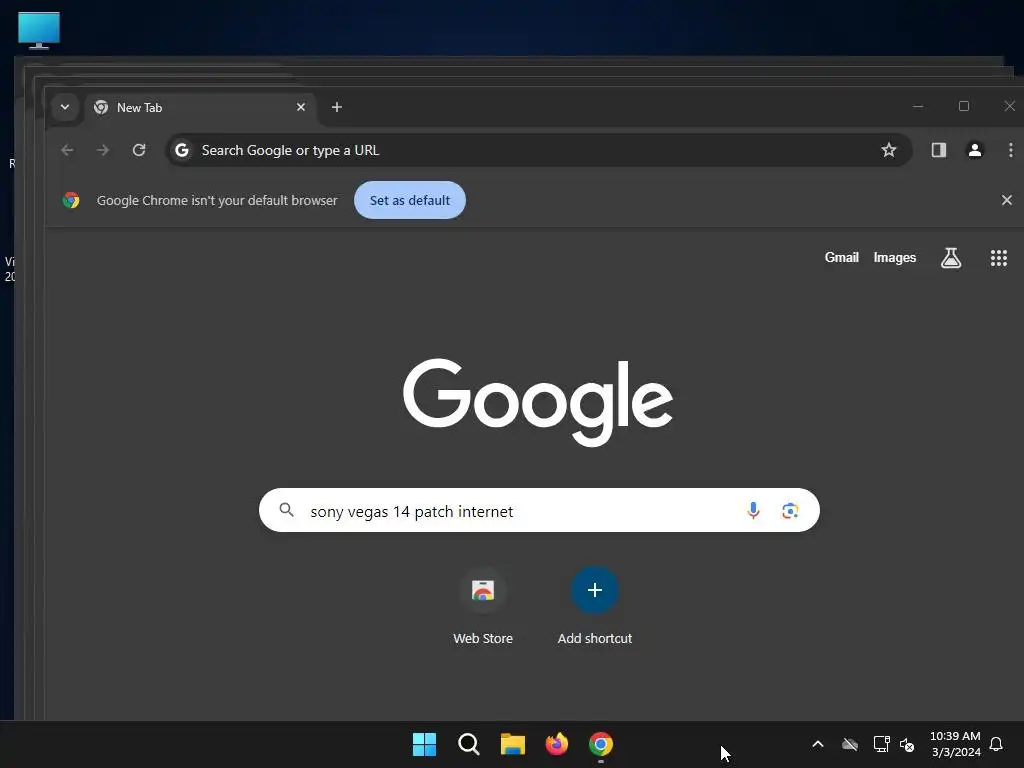The width and height of the screenshot is (1024, 768).
Task: Search by image with Google Lens icon
Action: click(790, 511)
